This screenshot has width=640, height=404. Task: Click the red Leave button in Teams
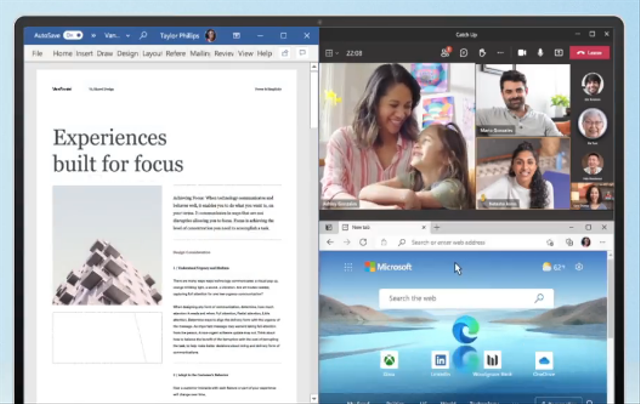point(589,53)
